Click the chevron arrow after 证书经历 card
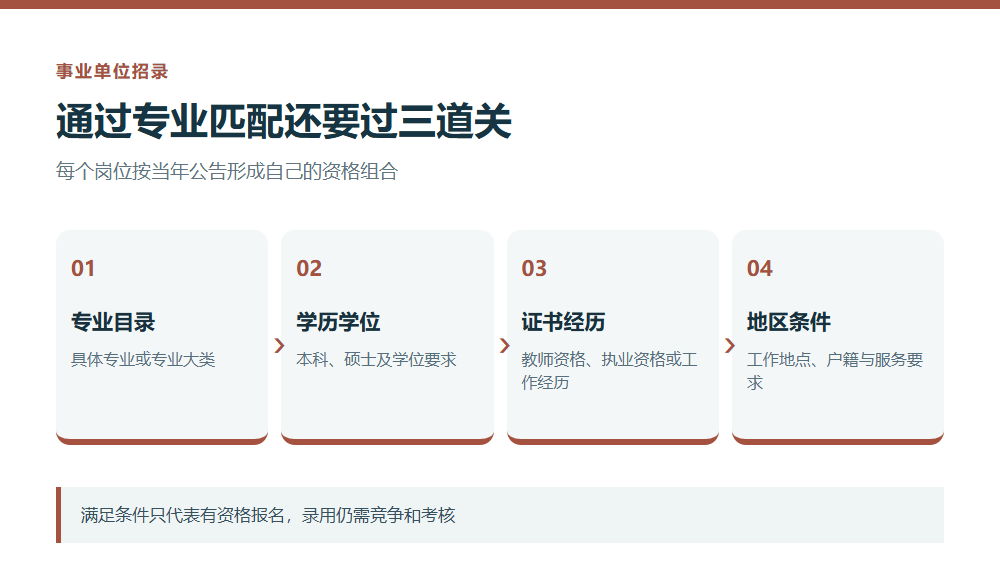 [730, 346]
